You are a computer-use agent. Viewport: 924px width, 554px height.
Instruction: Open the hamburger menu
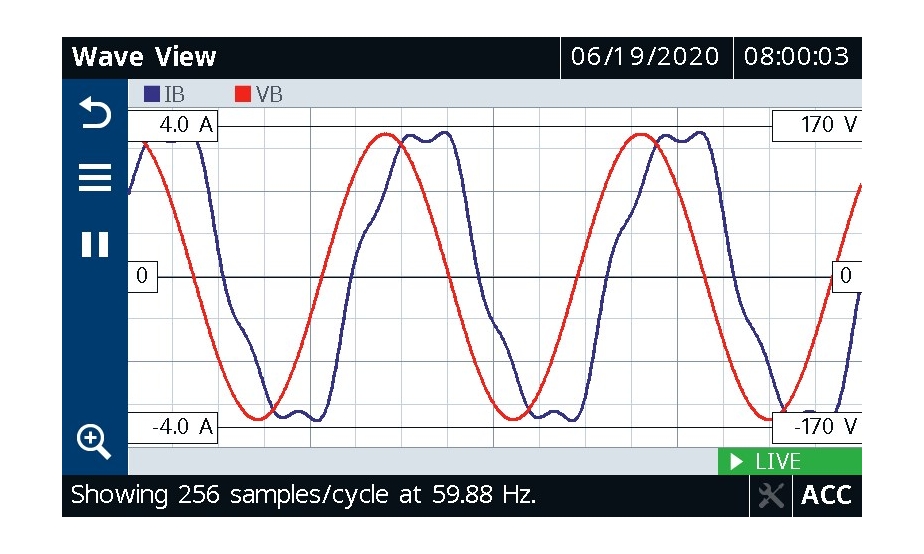(95, 179)
